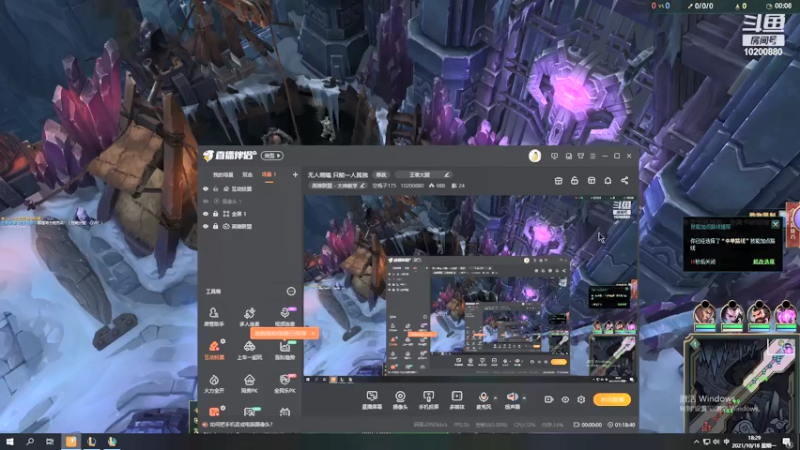Toggle lock on the first source row
The height and width of the screenshot is (450, 800).
pos(215,189)
